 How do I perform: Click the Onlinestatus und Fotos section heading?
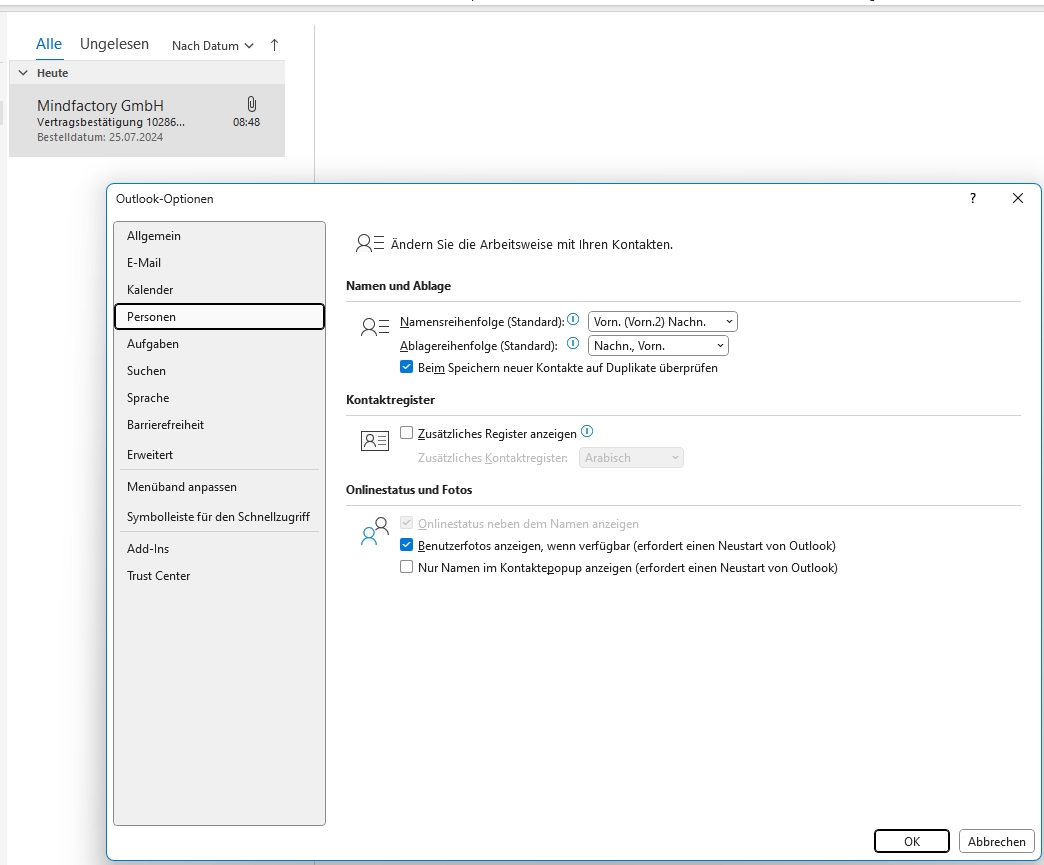click(409, 489)
